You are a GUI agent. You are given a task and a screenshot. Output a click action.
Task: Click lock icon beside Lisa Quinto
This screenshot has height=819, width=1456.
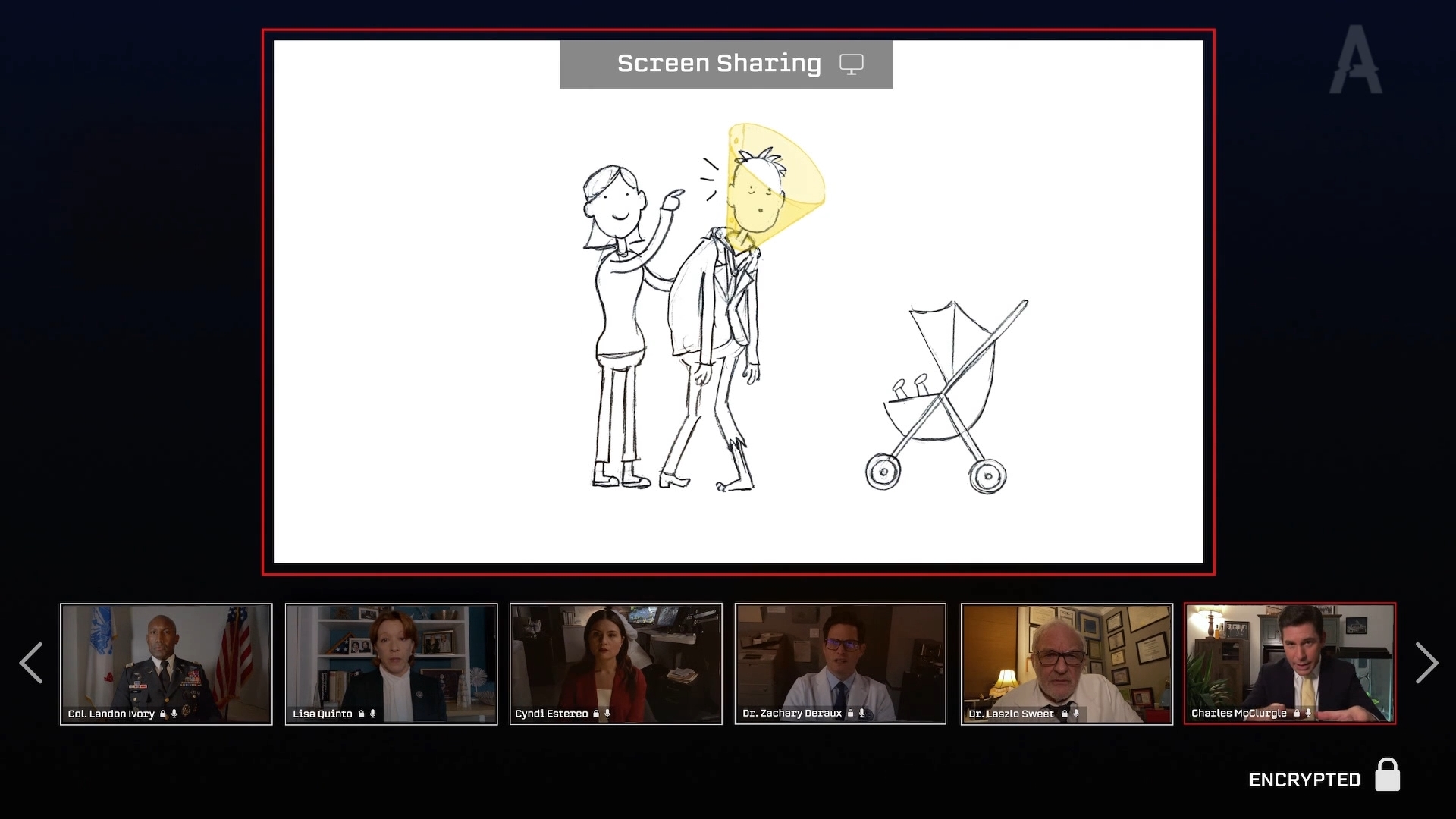362,714
